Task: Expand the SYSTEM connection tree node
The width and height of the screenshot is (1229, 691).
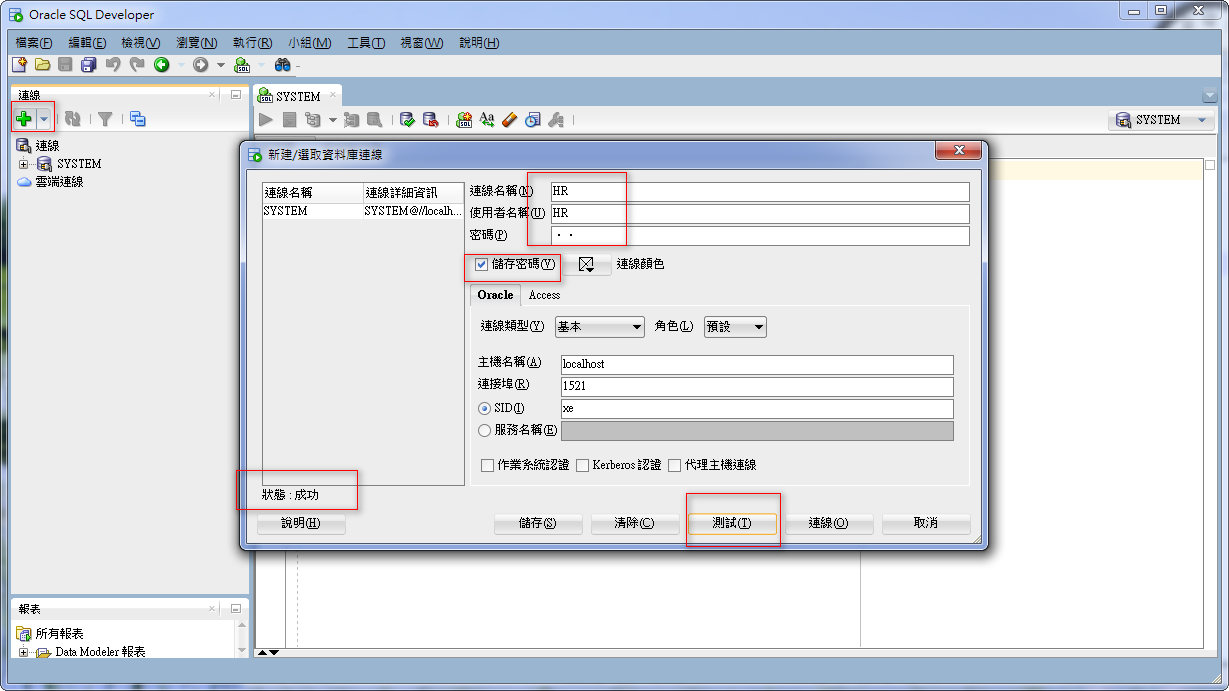Action: [x=24, y=164]
